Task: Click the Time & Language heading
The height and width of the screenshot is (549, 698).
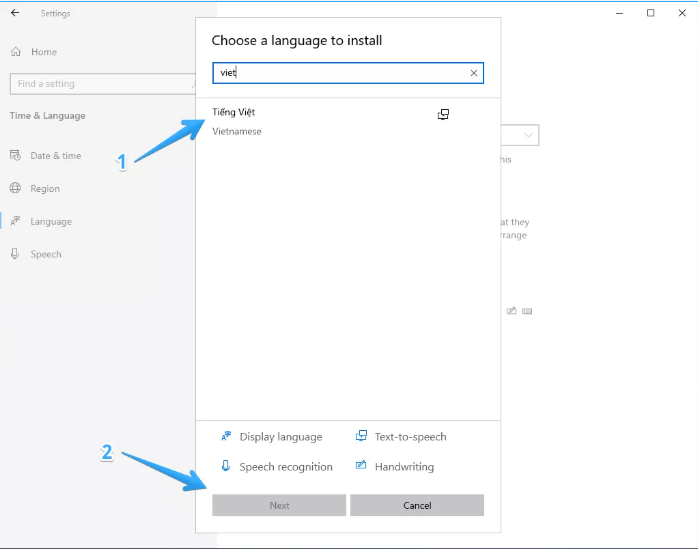Action: (48, 116)
